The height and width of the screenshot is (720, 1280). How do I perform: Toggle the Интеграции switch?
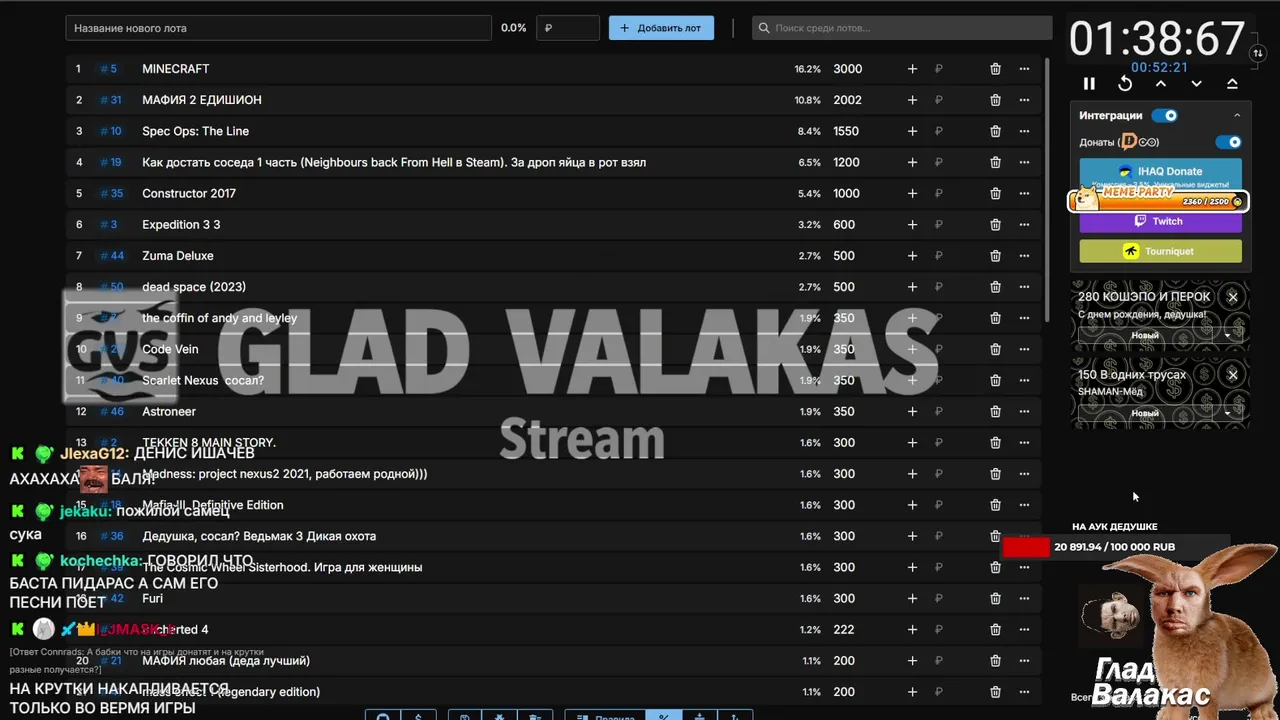click(x=1165, y=116)
